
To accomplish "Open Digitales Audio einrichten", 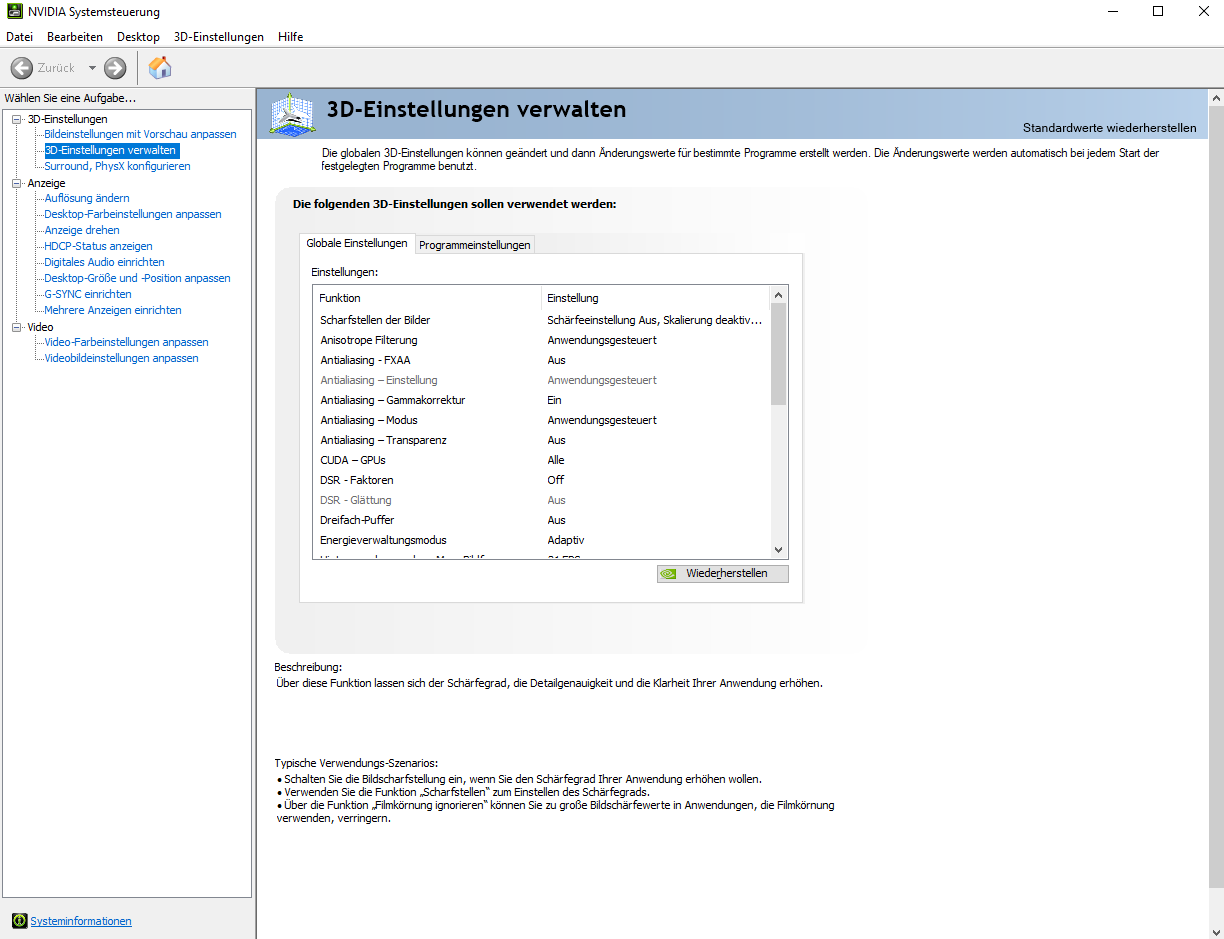I will click(x=104, y=262).
